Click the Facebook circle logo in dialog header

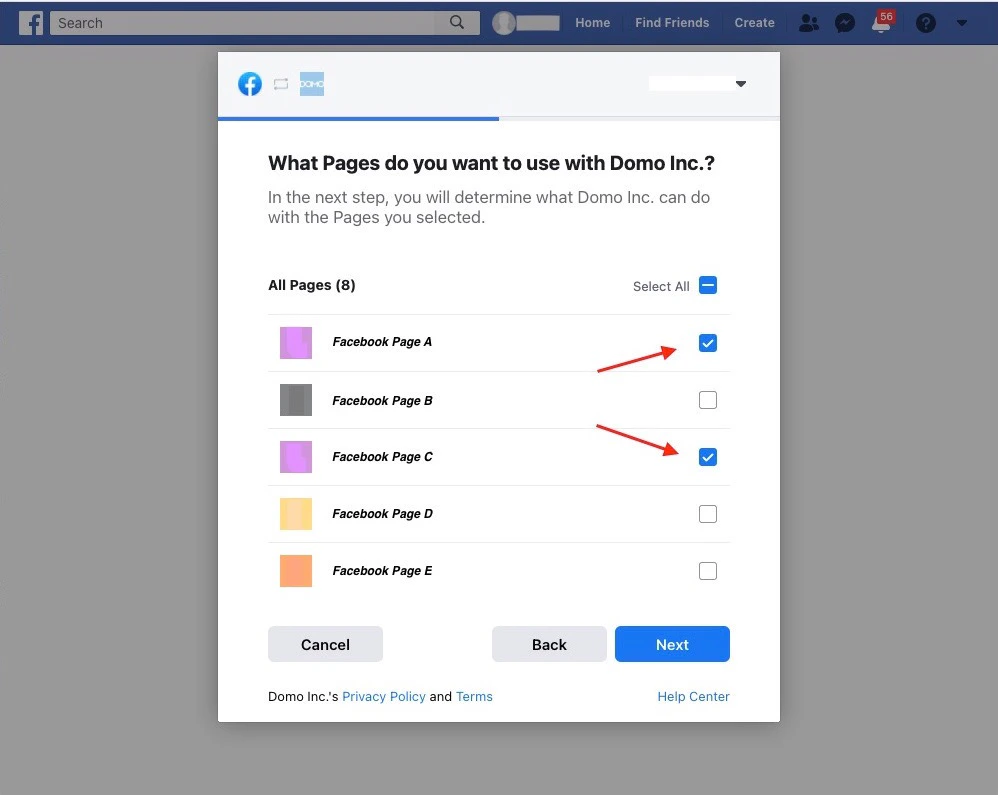click(x=250, y=83)
